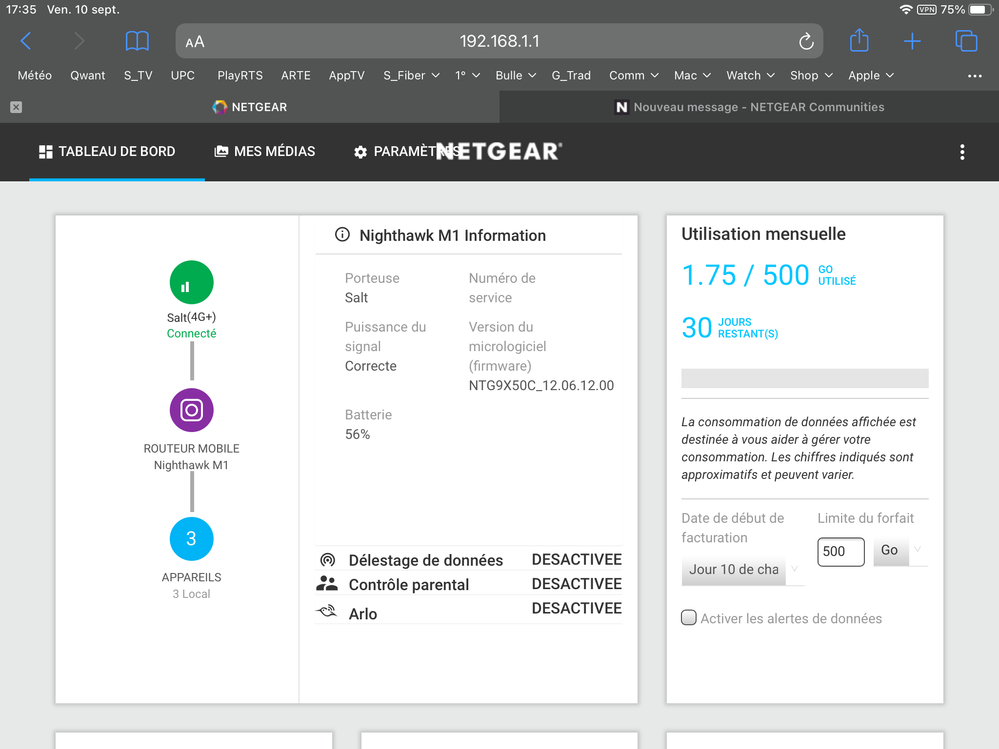
Task: Open the S_TV bookmark
Action: [138, 75]
